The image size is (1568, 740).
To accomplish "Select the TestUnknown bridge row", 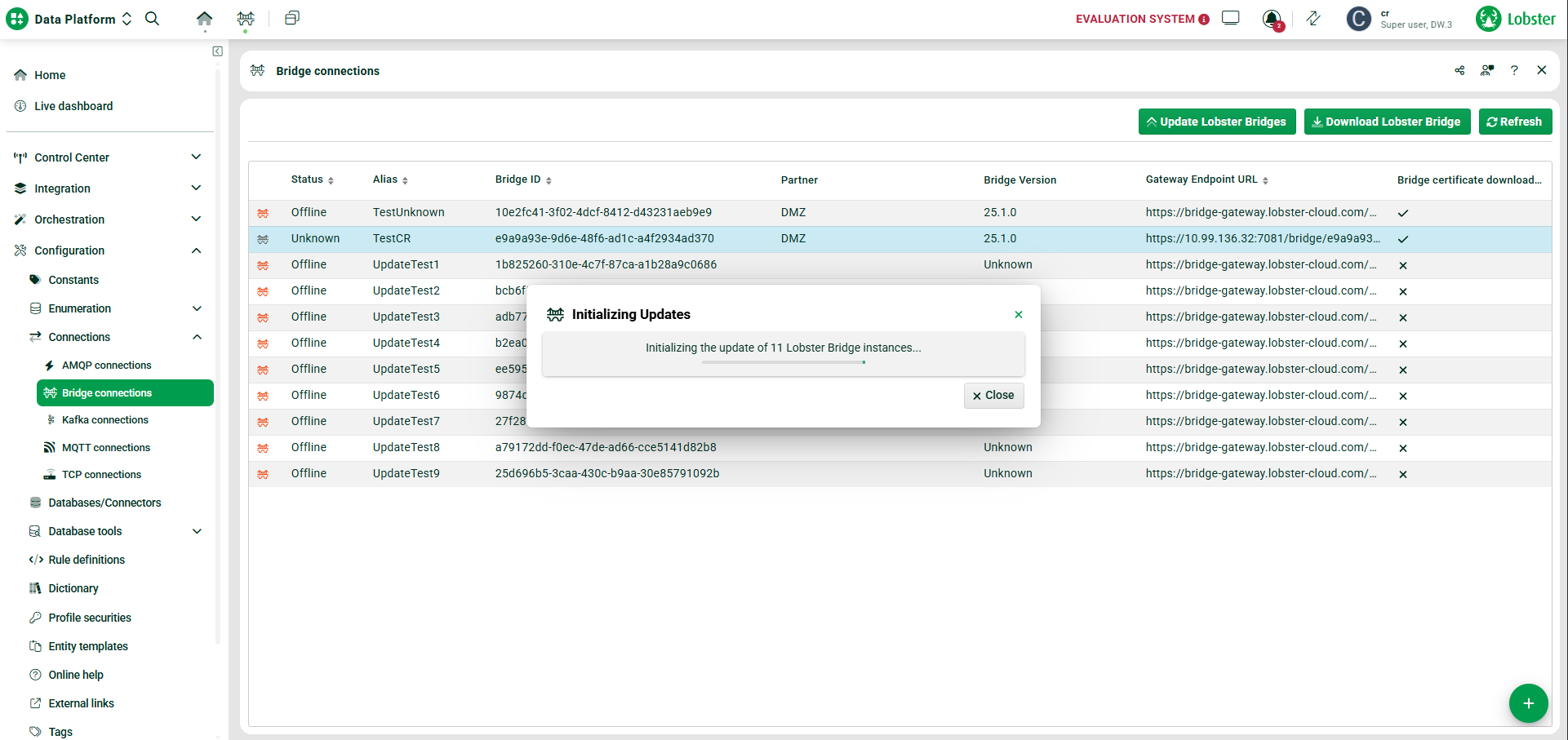I will click(x=408, y=212).
